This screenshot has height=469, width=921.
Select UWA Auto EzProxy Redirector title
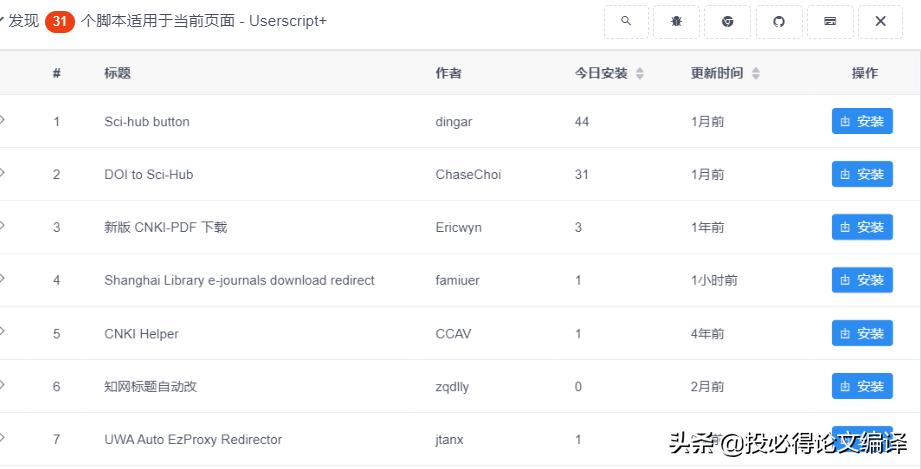click(193, 440)
